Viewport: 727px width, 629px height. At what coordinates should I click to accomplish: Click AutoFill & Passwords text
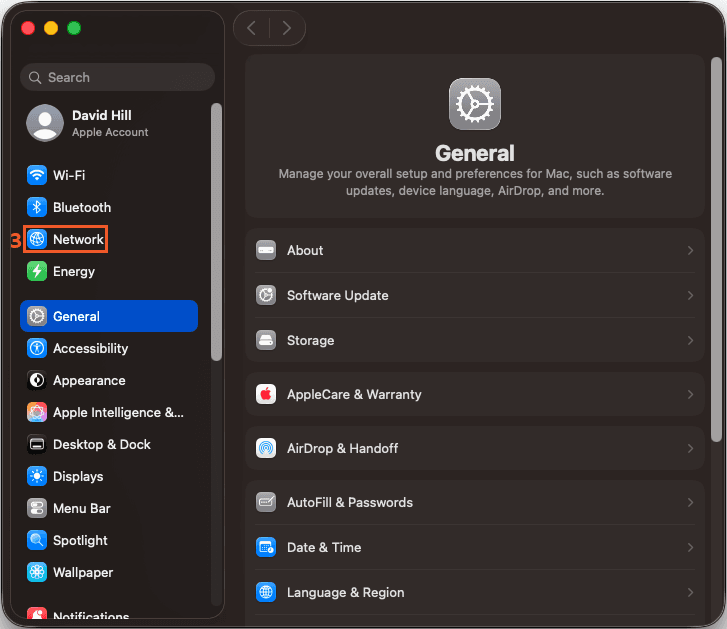(x=350, y=502)
